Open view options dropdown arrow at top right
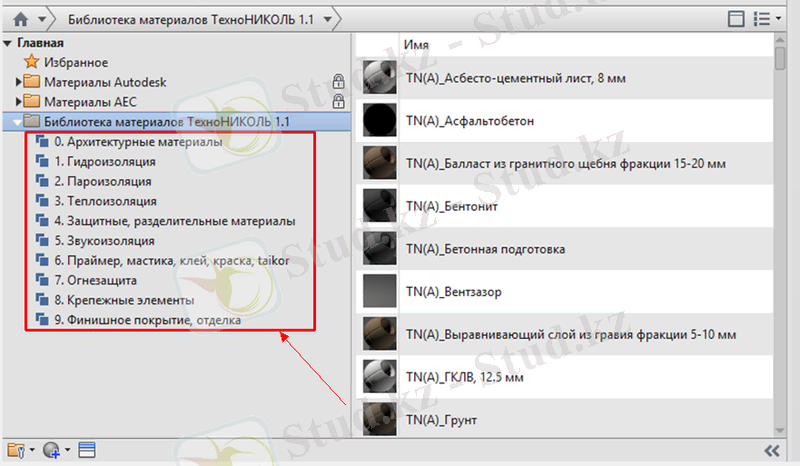Viewport: 800px width, 466px height. pyautogui.click(x=779, y=19)
